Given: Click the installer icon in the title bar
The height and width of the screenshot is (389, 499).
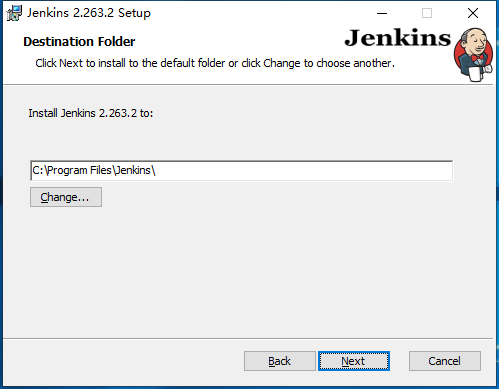Looking at the screenshot, I should click(x=14, y=13).
